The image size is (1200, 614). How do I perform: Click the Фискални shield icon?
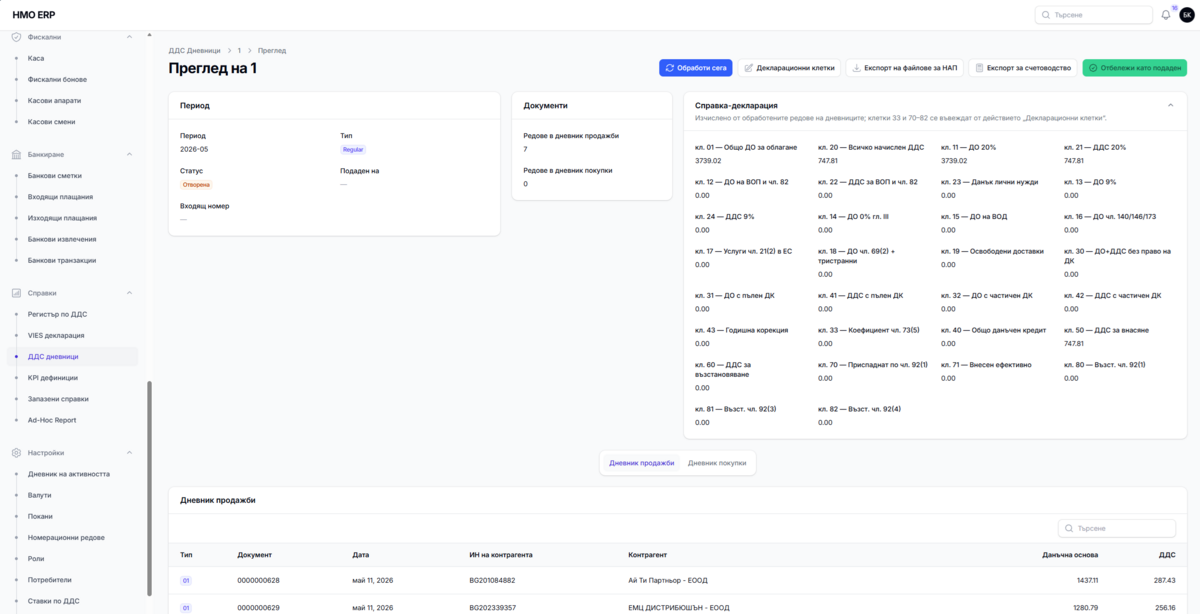click(16, 37)
